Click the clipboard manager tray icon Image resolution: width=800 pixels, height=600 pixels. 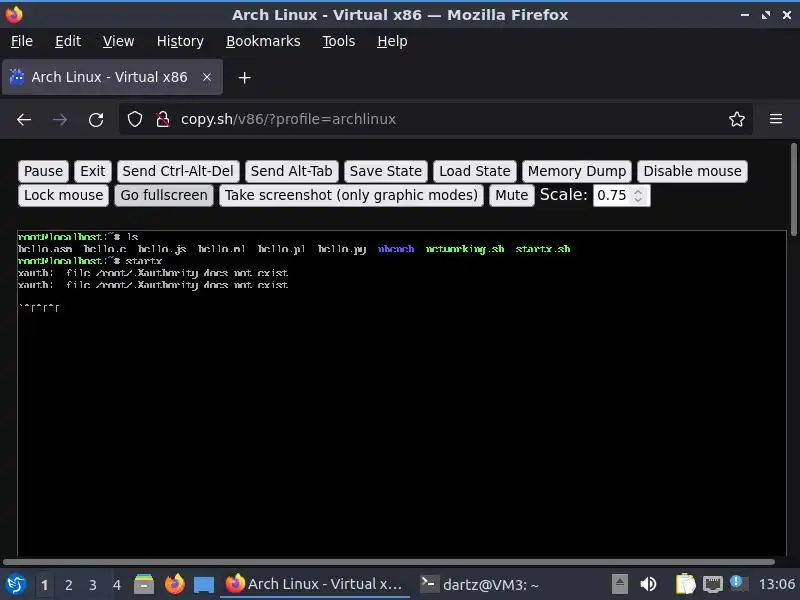pyautogui.click(x=685, y=584)
